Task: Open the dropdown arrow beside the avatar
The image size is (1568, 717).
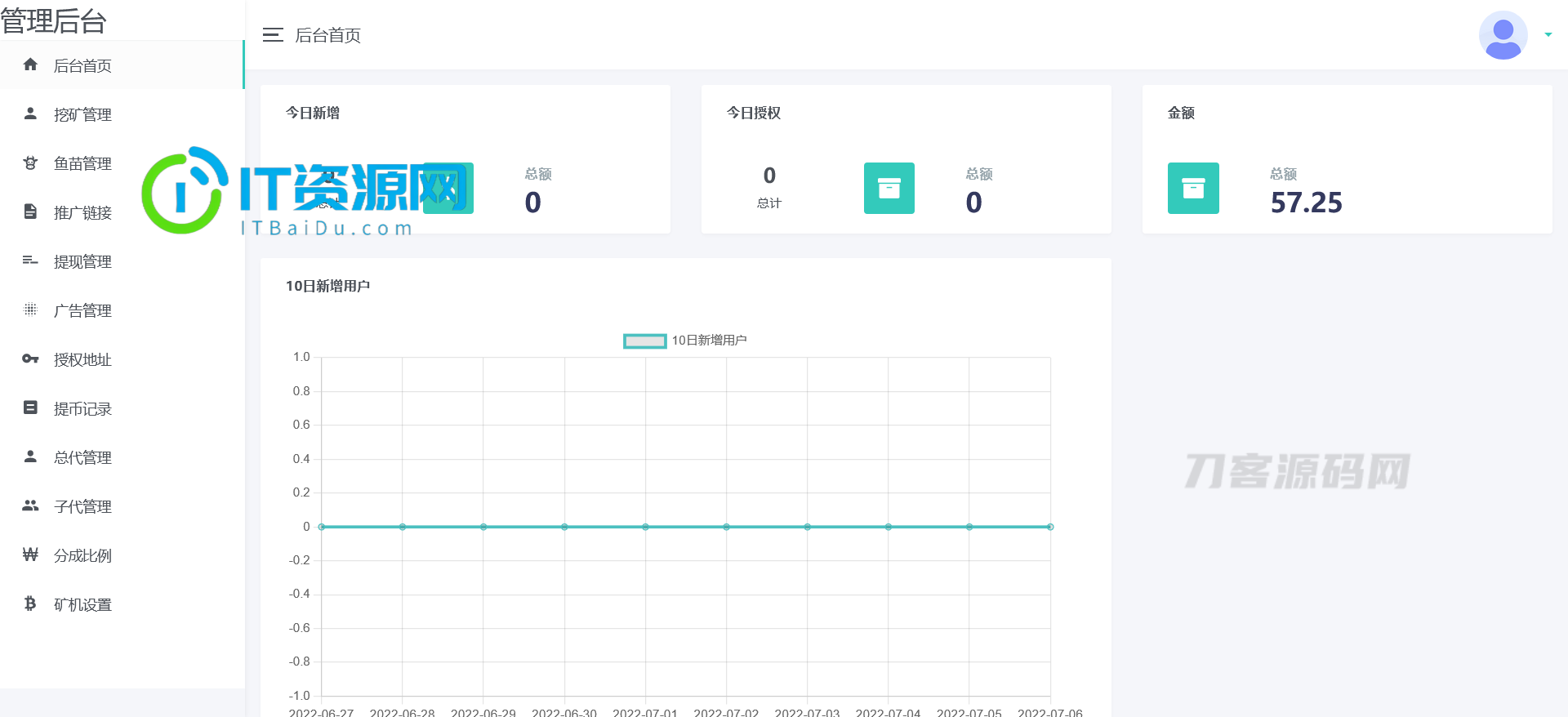Action: (x=1548, y=35)
